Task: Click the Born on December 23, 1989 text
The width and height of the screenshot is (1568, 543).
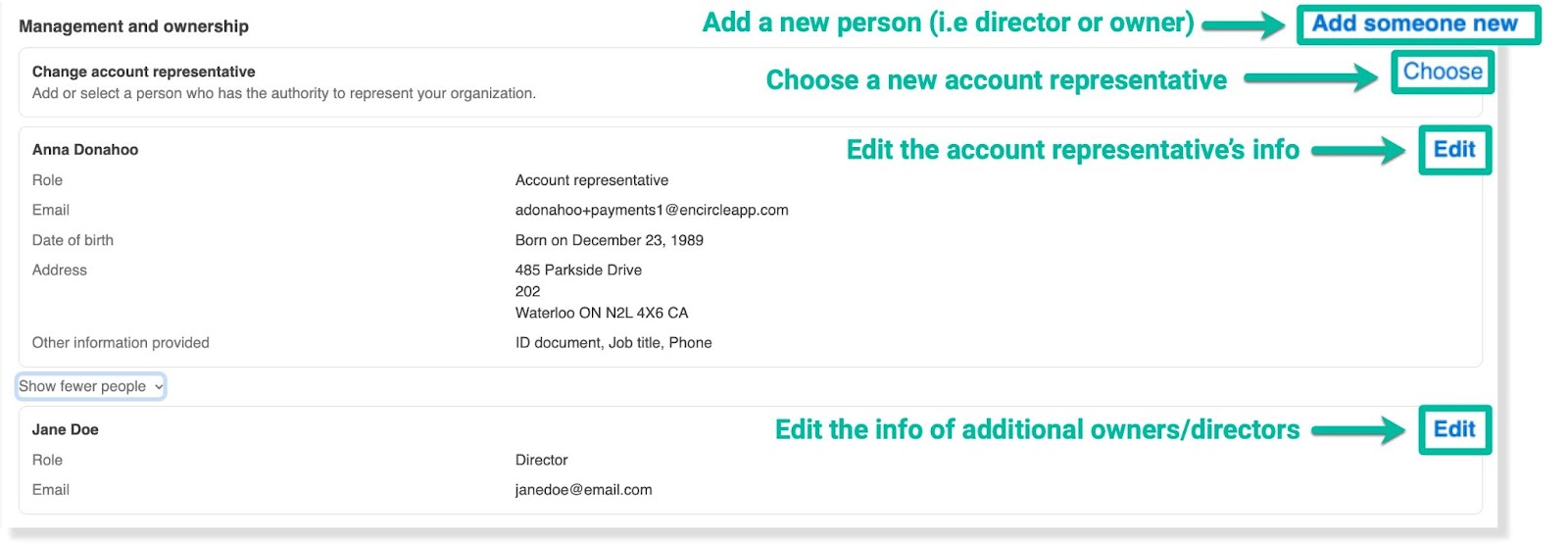Action: click(x=609, y=240)
